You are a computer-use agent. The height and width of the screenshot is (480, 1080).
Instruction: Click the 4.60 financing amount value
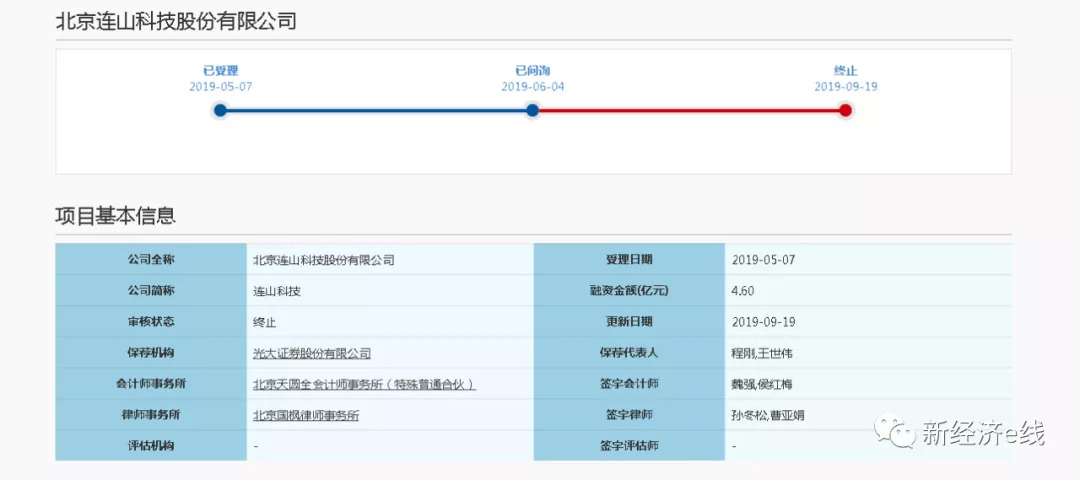(x=743, y=291)
